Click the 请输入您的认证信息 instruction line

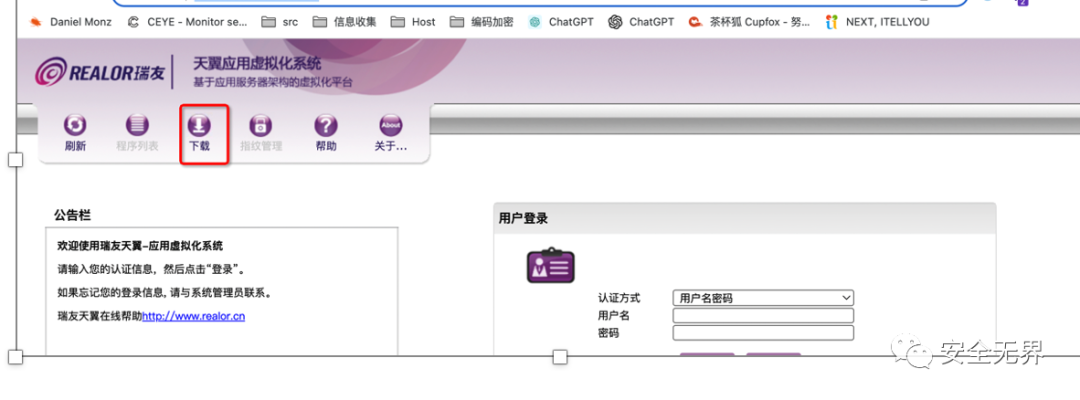point(151,269)
